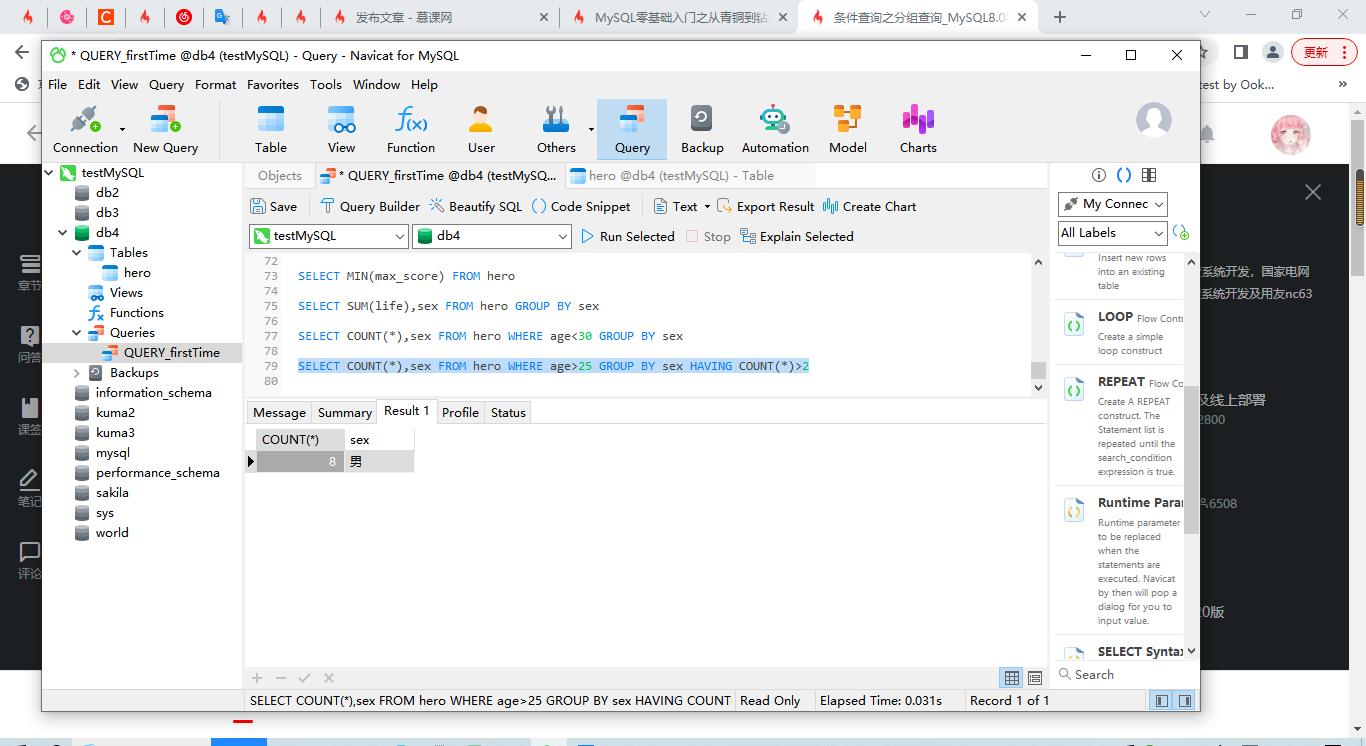
Task: Open the LOOP snippet icon
Action: (1074, 325)
